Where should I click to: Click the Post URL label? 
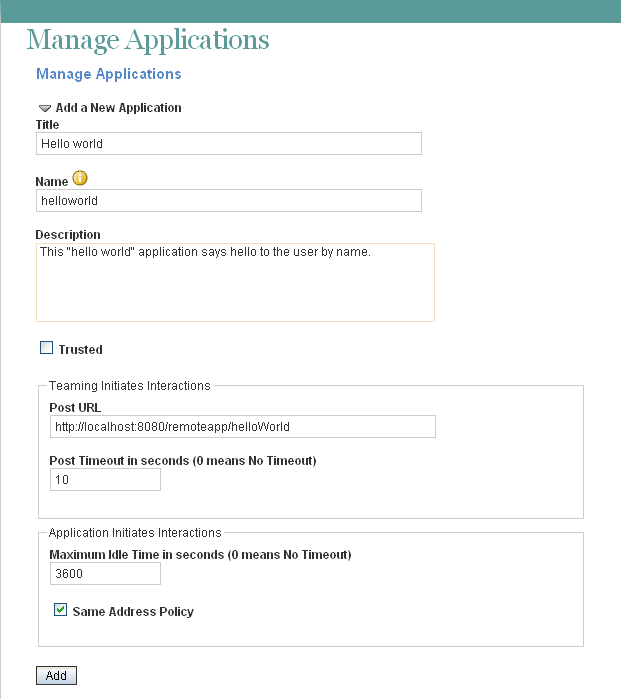pyautogui.click(x=75, y=408)
